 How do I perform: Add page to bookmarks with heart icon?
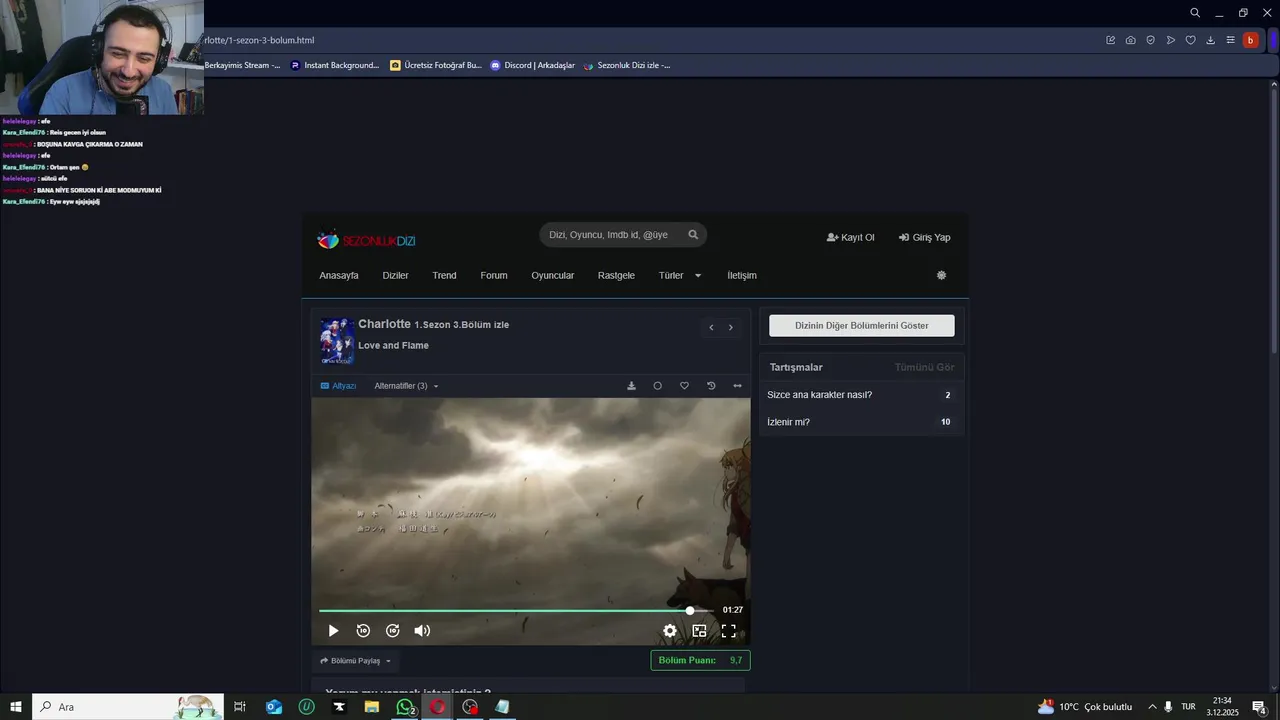[1191, 40]
